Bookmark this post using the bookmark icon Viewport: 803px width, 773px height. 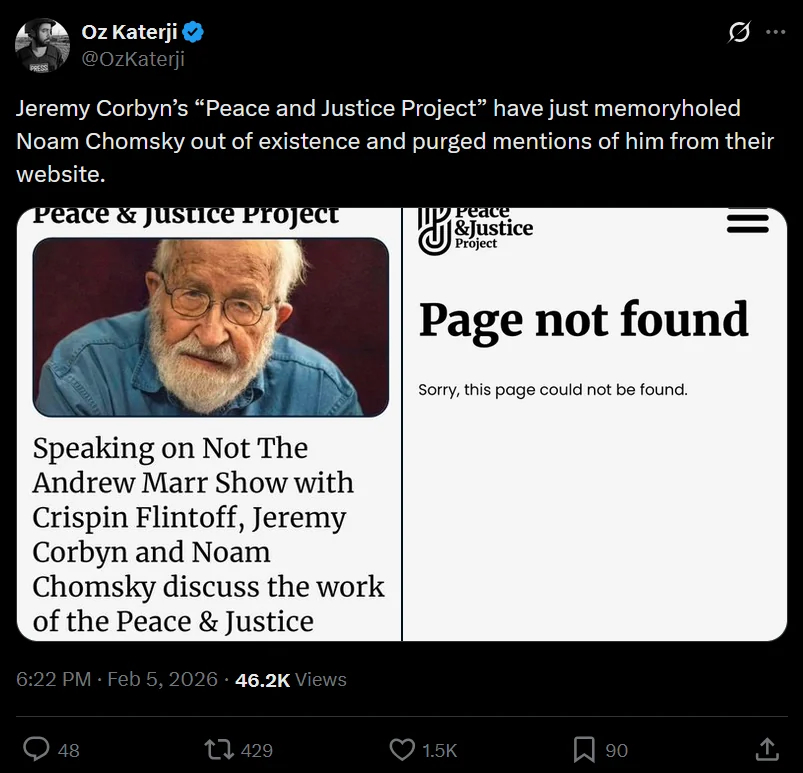(585, 749)
